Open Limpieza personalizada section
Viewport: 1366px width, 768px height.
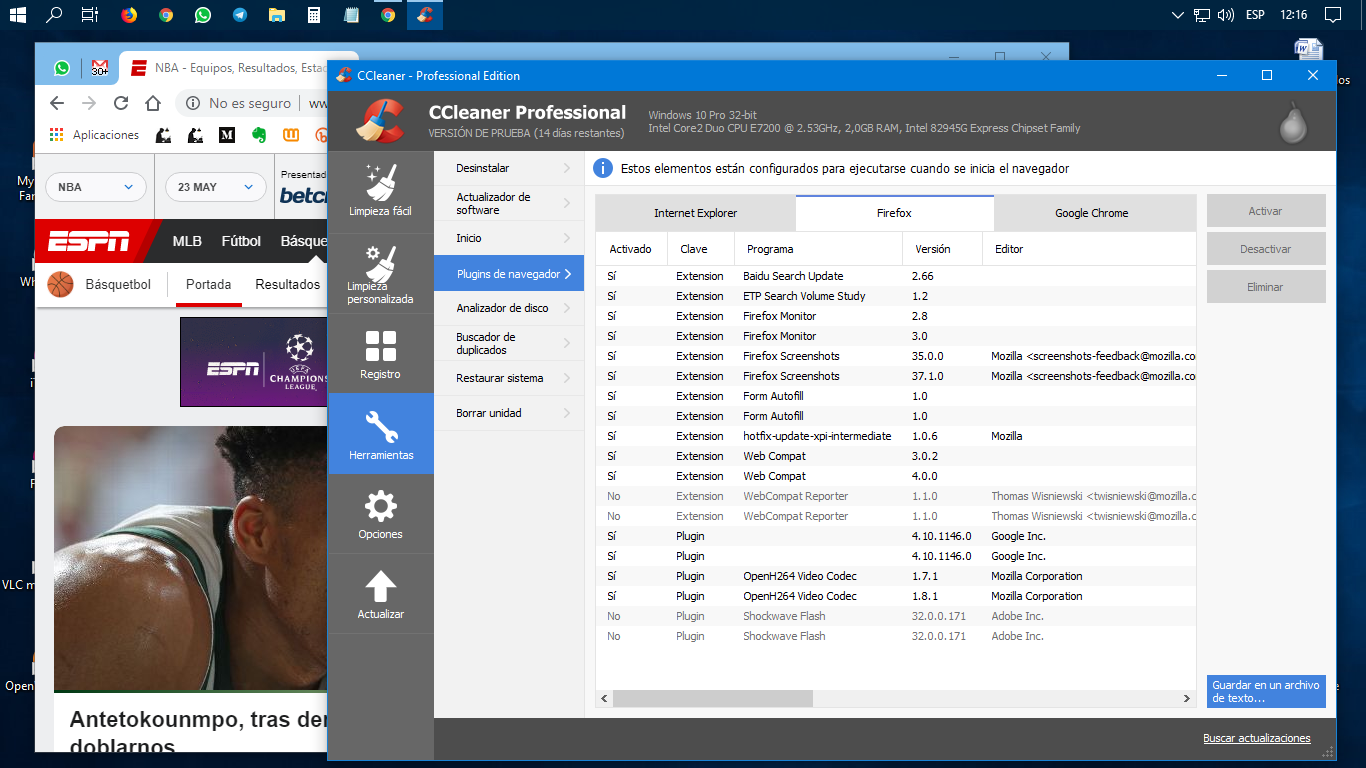point(380,274)
